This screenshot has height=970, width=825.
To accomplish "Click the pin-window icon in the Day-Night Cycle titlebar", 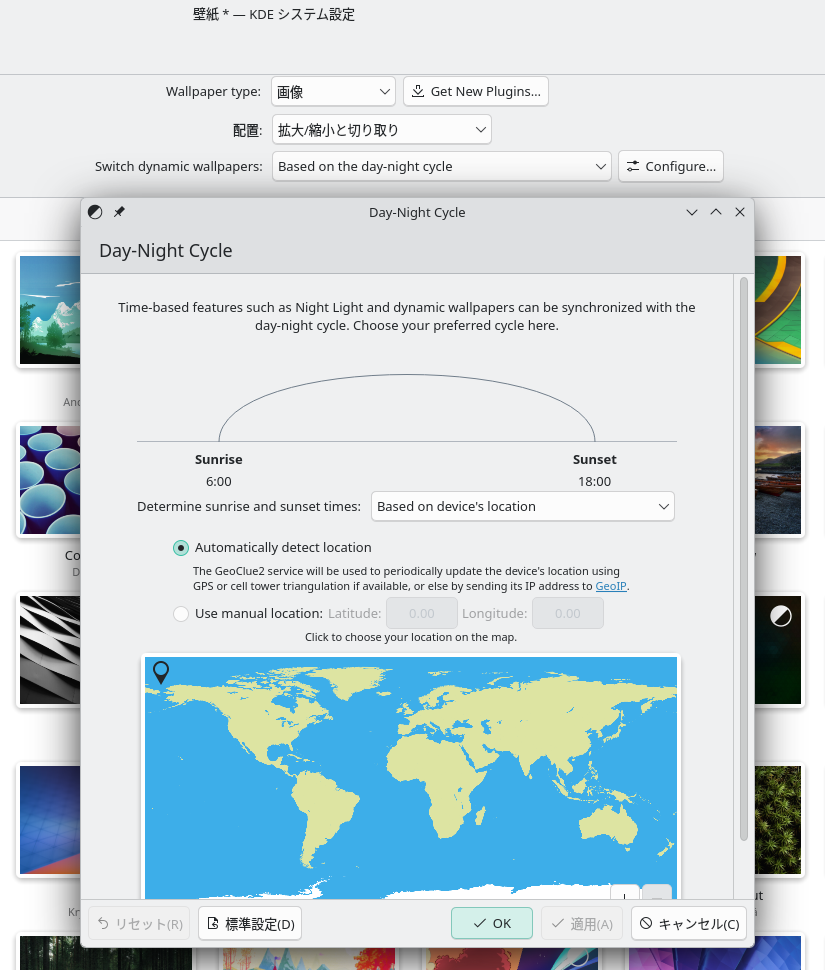I will [119, 212].
